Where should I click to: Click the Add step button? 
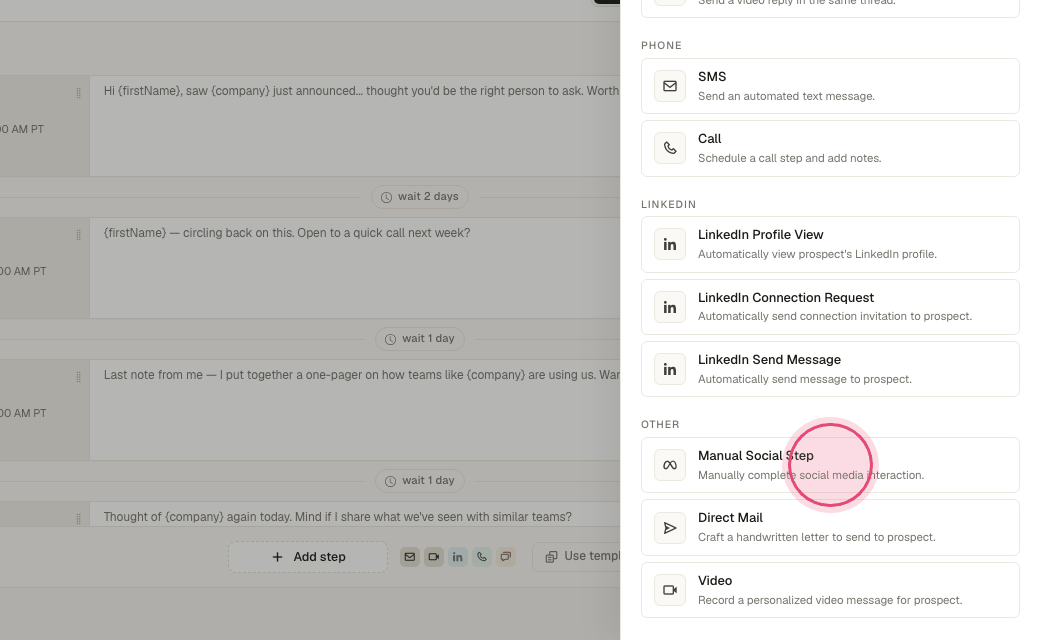[308, 557]
